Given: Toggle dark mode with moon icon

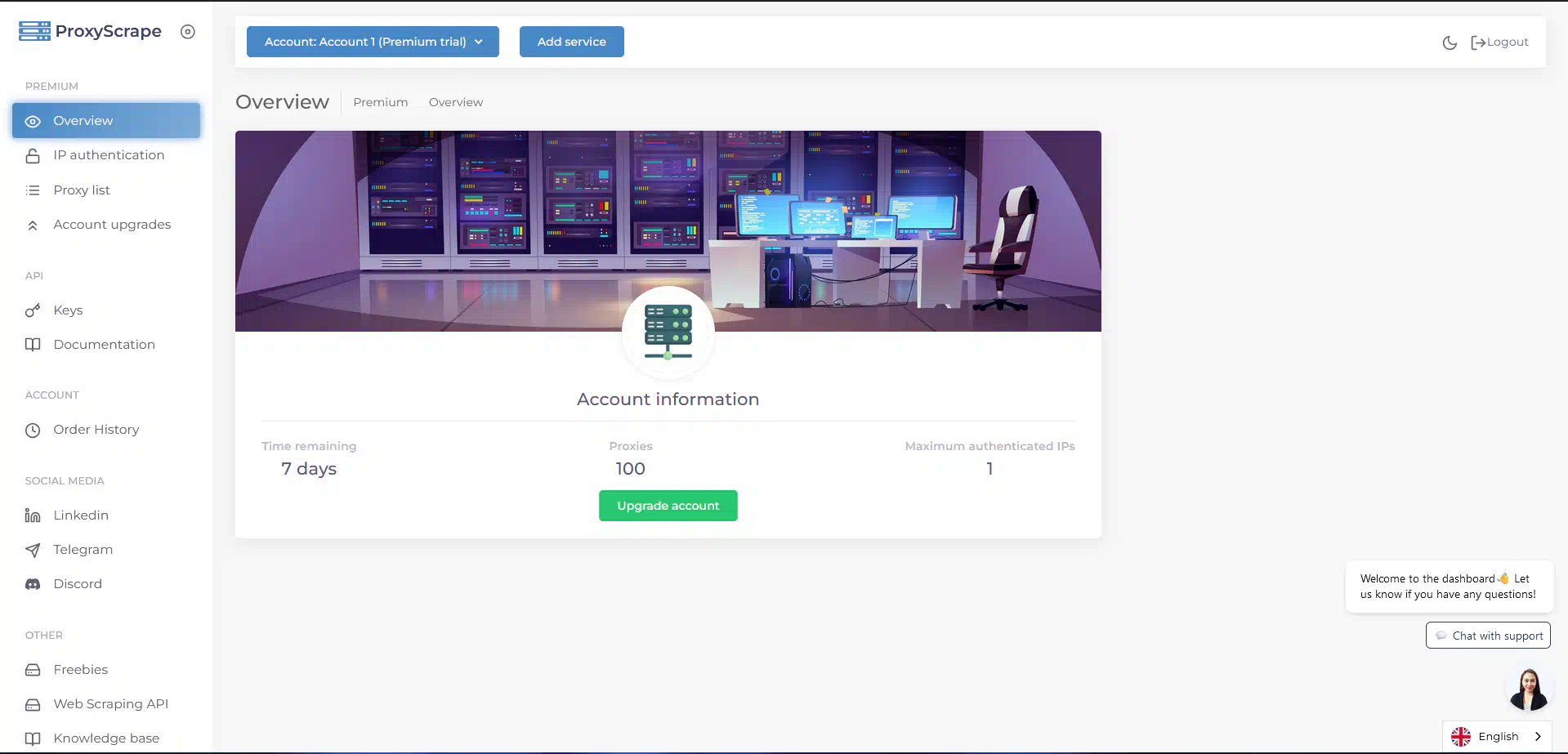Looking at the screenshot, I should coord(1450,42).
